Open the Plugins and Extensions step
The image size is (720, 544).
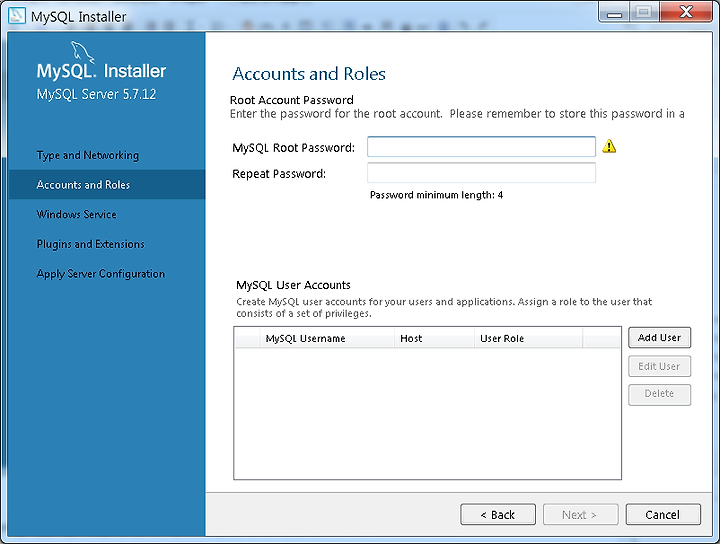[x=90, y=244]
